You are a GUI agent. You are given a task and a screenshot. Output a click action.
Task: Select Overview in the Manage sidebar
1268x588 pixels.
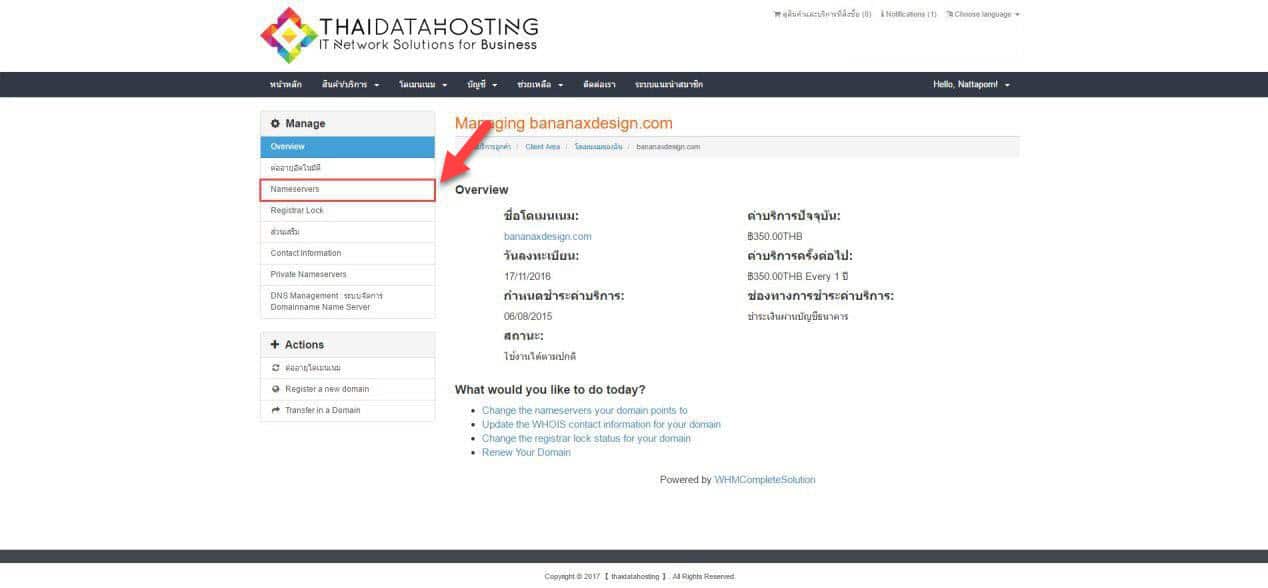348,147
